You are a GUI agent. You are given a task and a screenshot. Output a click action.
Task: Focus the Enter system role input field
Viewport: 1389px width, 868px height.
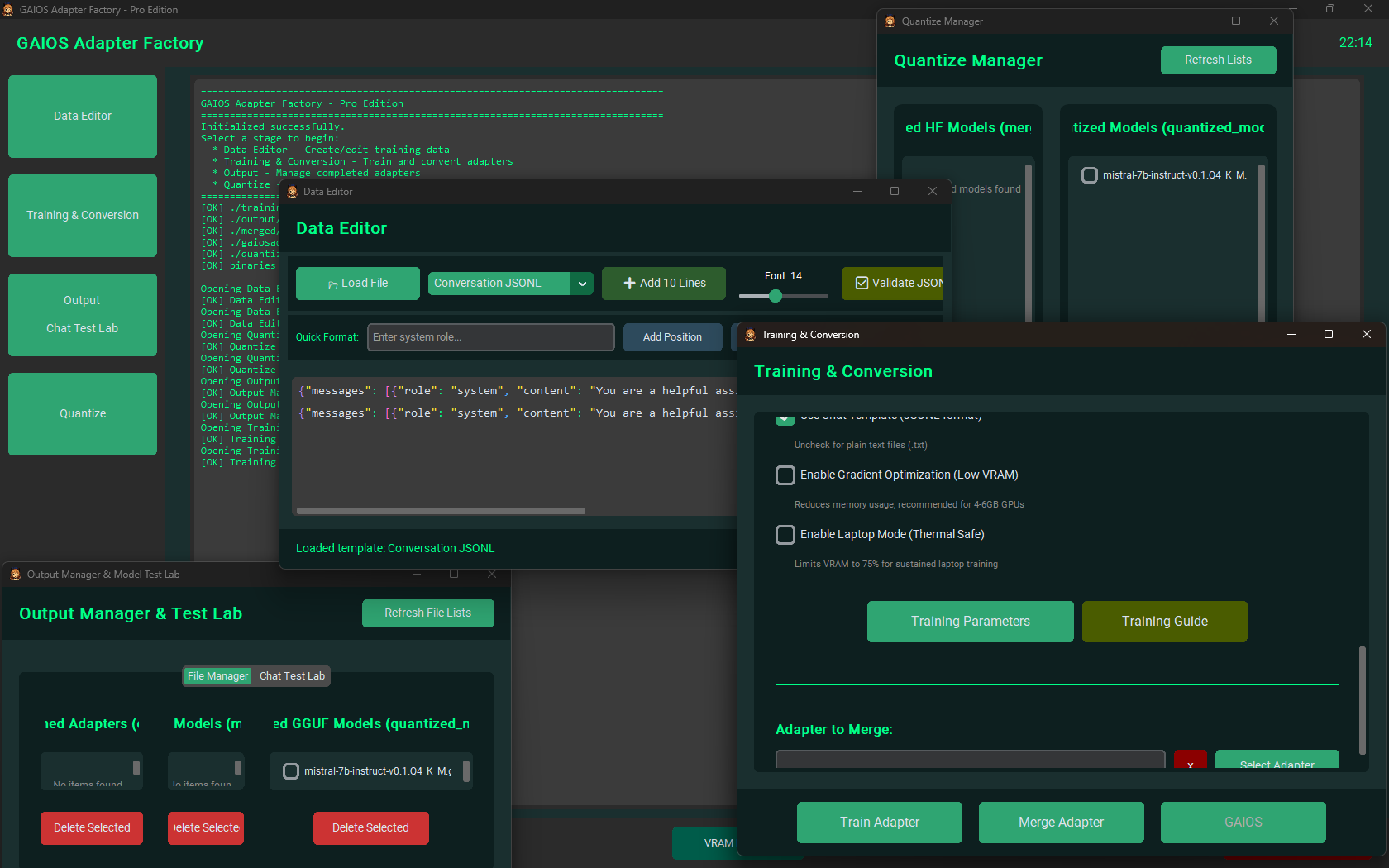pos(491,337)
